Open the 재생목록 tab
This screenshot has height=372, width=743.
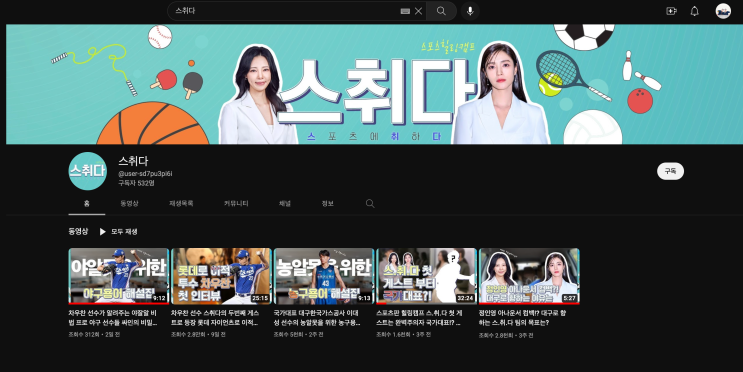click(x=181, y=203)
